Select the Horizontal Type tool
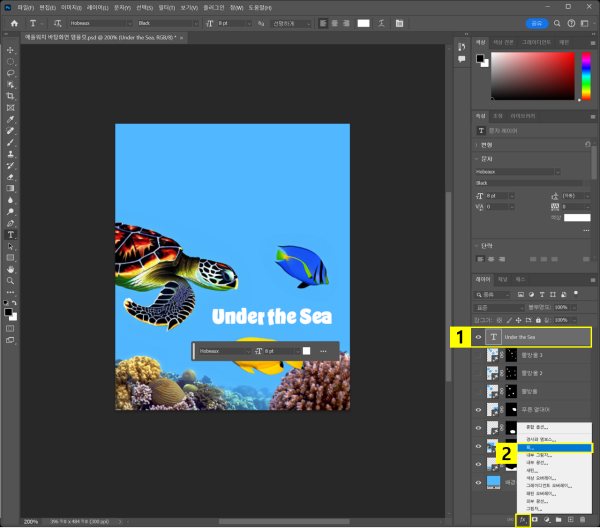This screenshot has height=528, width=600. 10,234
